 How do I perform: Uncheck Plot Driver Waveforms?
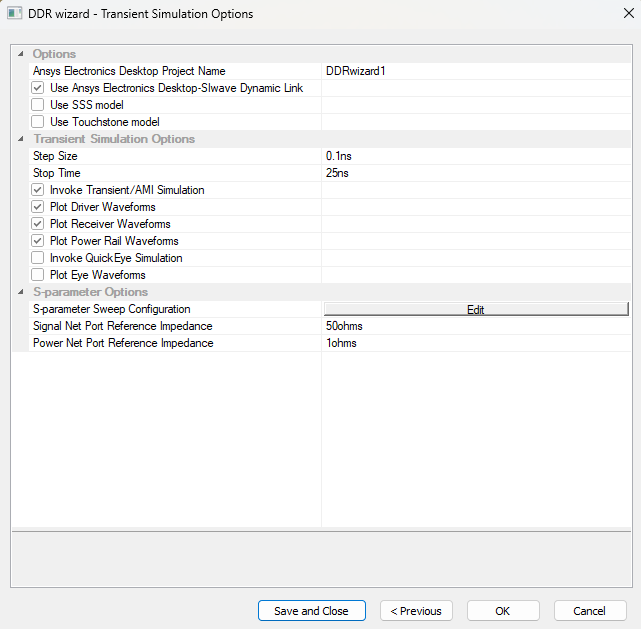point(38,207)
